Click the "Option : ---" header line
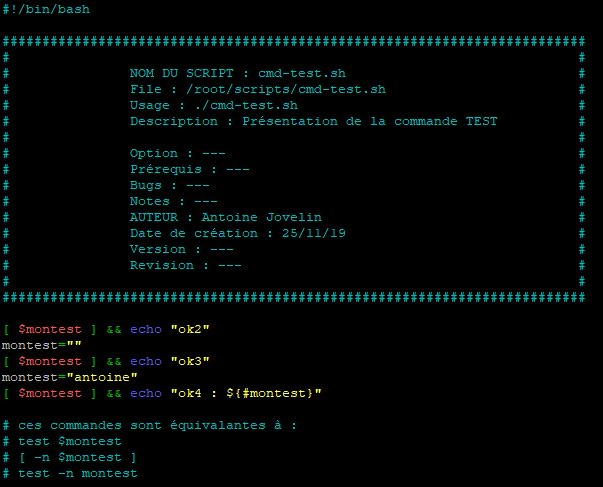 tap(177, 153)
